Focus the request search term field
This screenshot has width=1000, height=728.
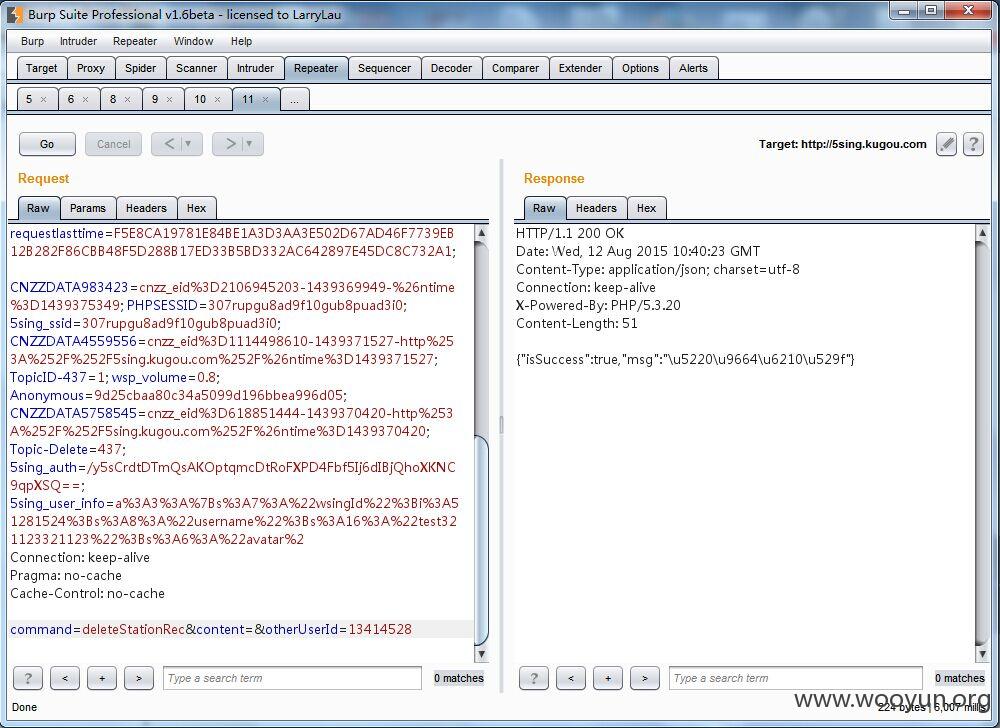click(x=293, y=678)
